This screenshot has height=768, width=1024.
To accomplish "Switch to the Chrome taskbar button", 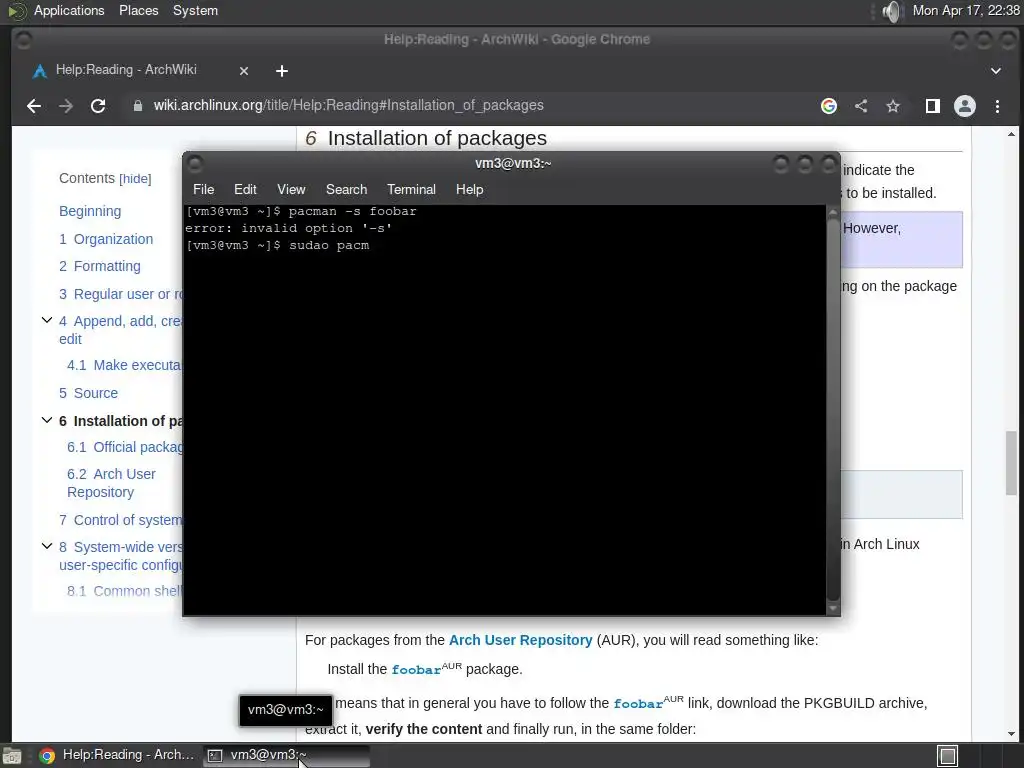I will click(x=116, y=755).
